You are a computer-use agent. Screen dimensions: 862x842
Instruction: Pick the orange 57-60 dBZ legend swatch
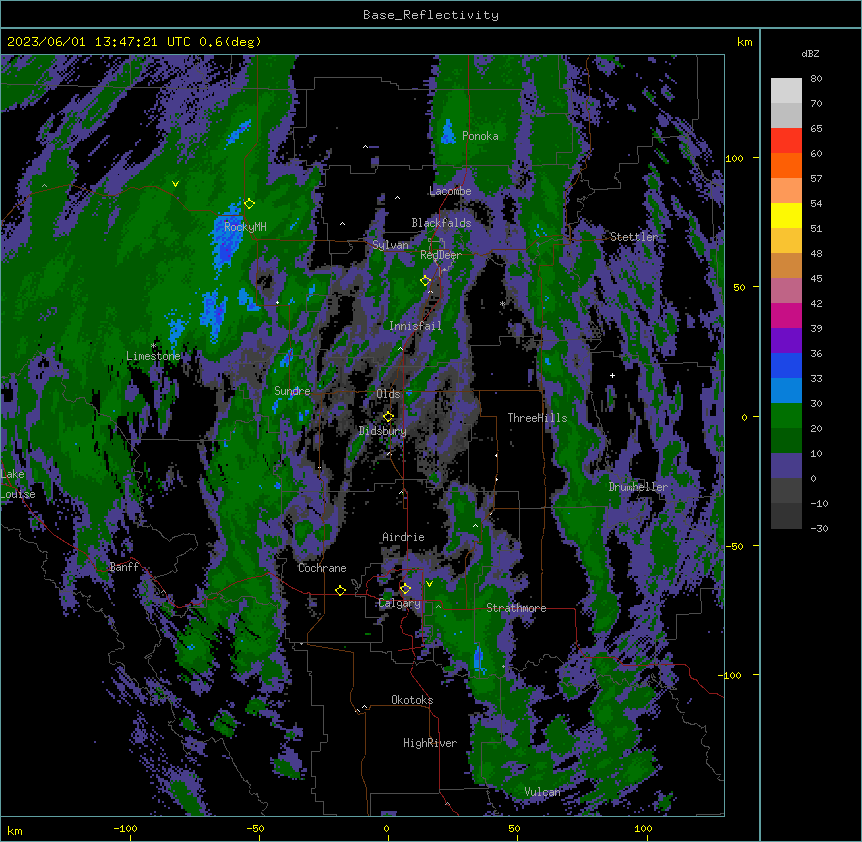coord(786,165)
